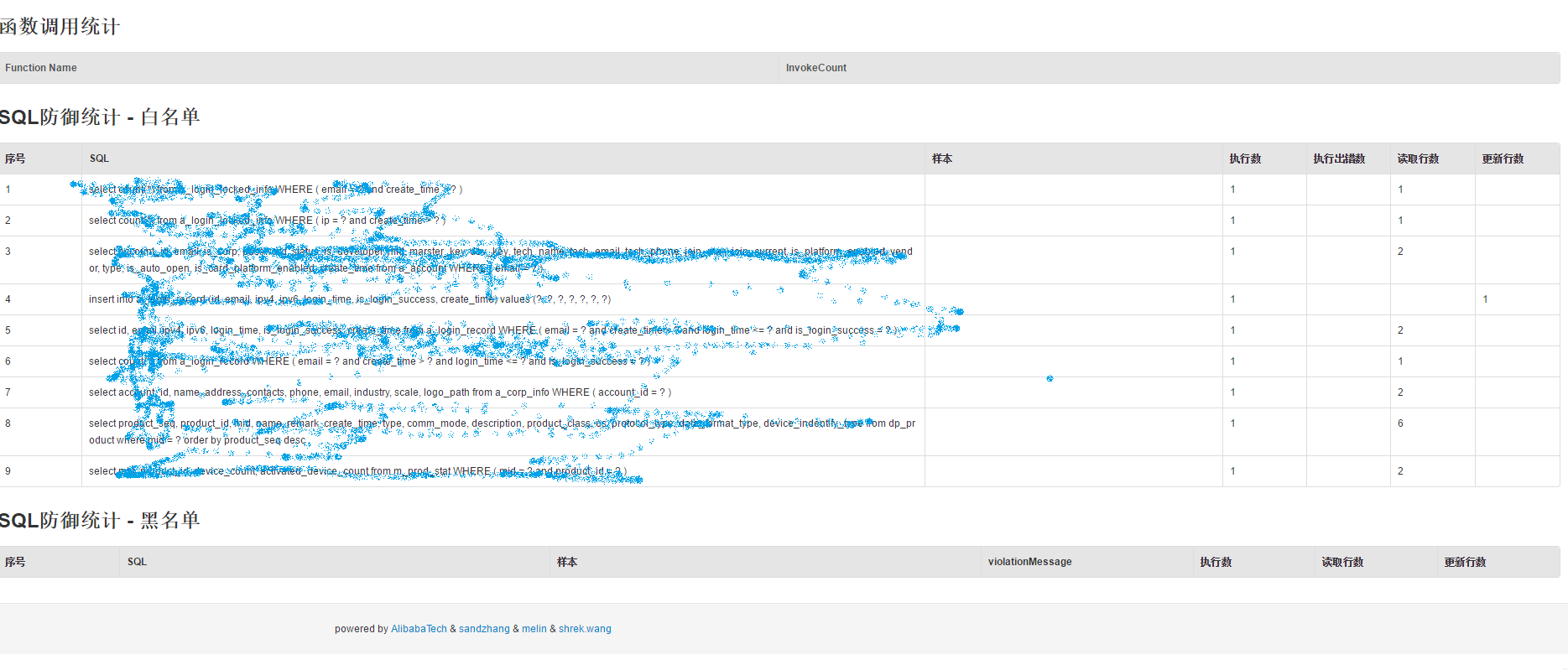Click the 读取行数 value 1 in row 1
Image resolution: width=1568 pixels, height=670 pixels.
pos(1400,190)
